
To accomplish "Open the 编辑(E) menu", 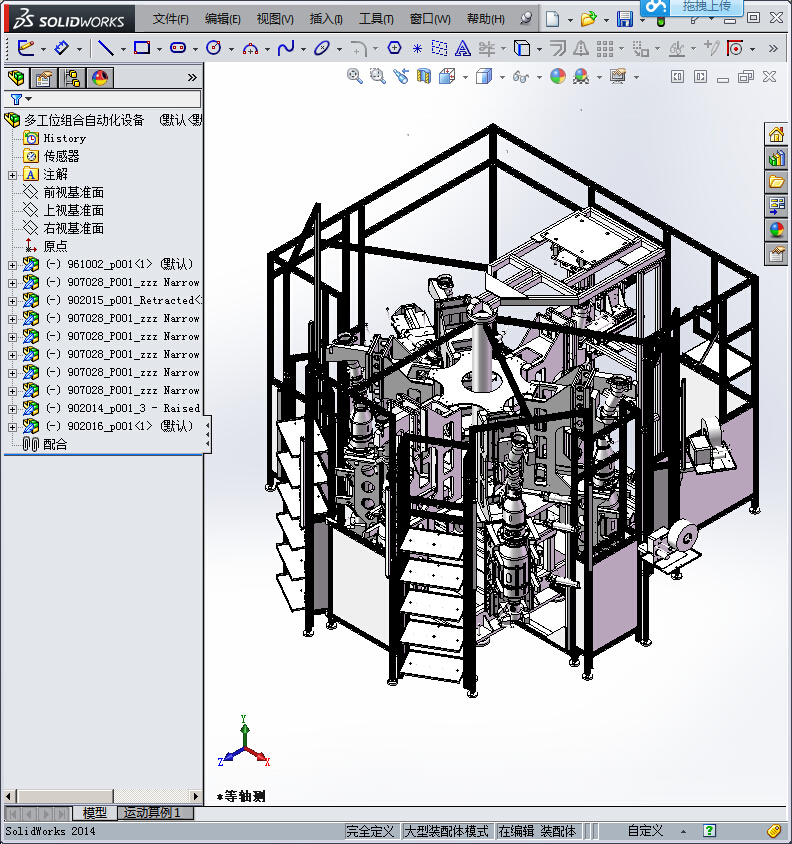I will [x=222, y=19].
